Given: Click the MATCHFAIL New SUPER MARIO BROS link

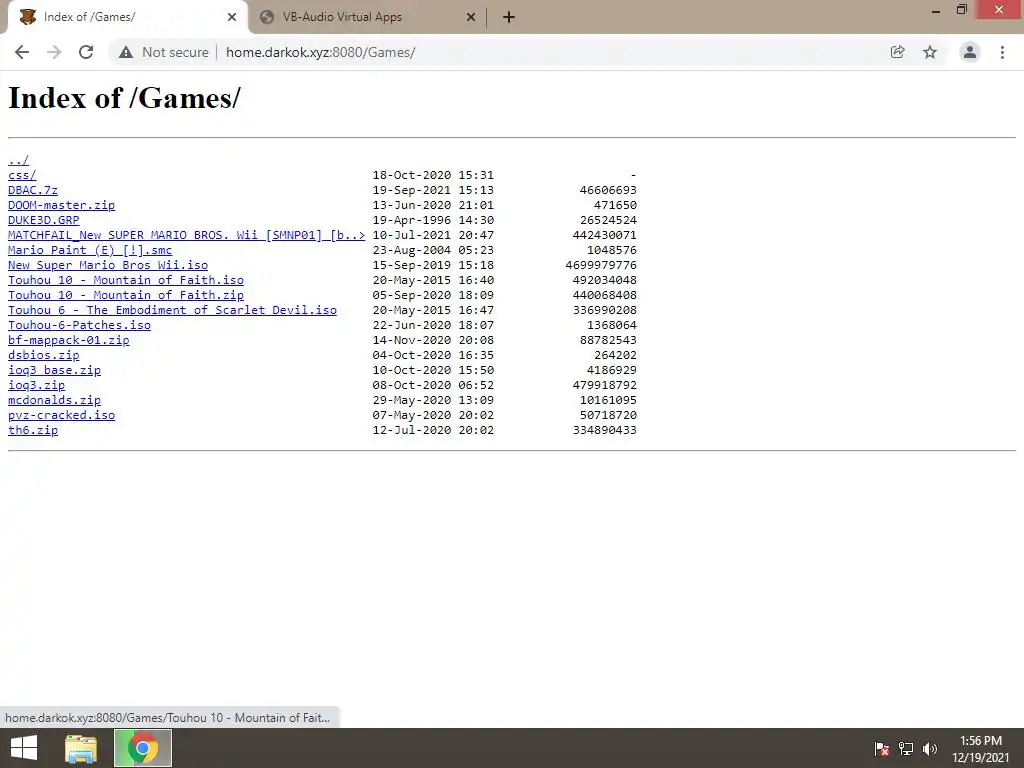Looking at the screenshot, I should tap(187, 235).
